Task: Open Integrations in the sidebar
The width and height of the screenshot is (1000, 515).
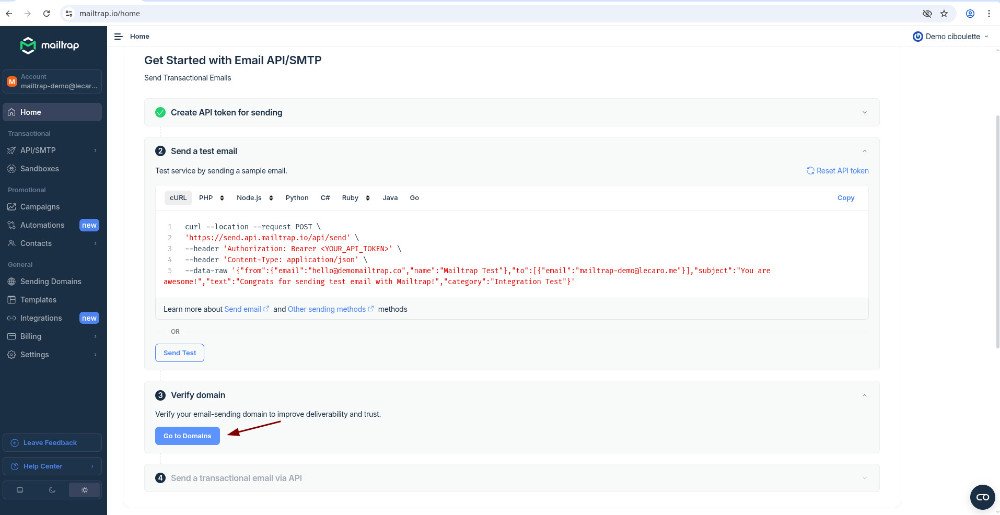Action: coord(41,318)
